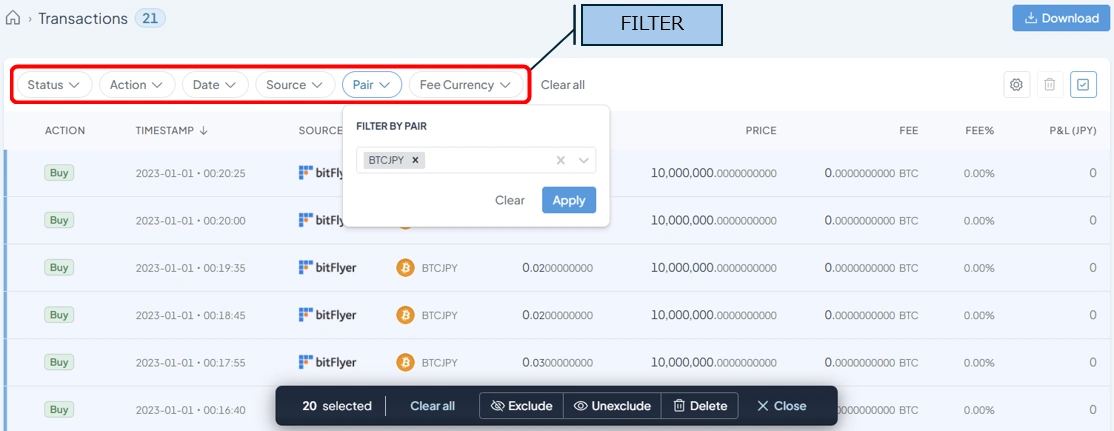Open the Status filter dropdown
The image size is (1114, 431).
[55, 84]
